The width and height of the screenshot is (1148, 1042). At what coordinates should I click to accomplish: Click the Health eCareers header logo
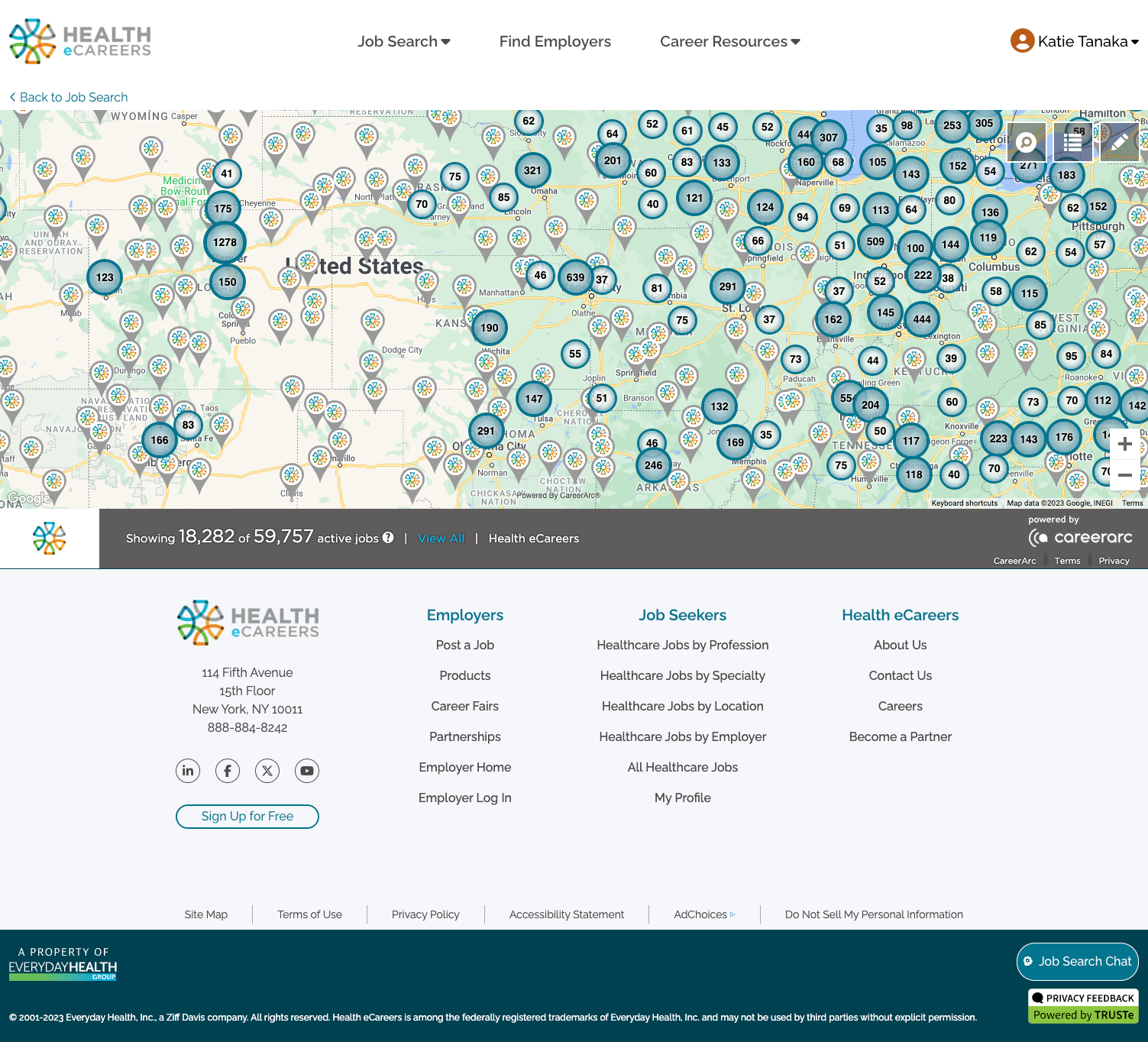pos(80,41)
